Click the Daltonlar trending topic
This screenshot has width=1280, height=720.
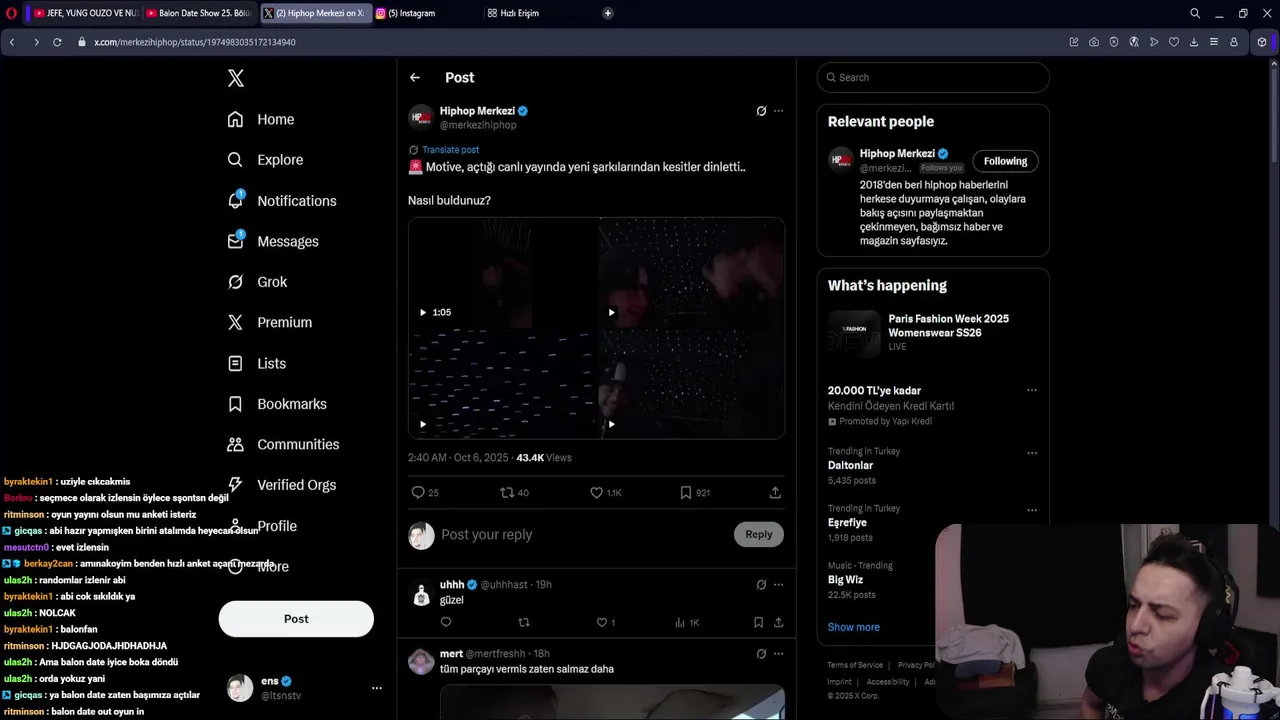click(x=851, y=466)
